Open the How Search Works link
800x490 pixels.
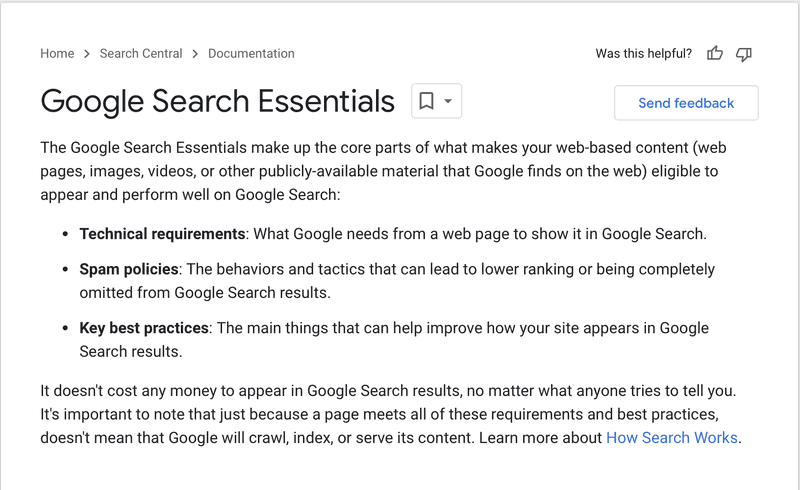tap(672, 438)
